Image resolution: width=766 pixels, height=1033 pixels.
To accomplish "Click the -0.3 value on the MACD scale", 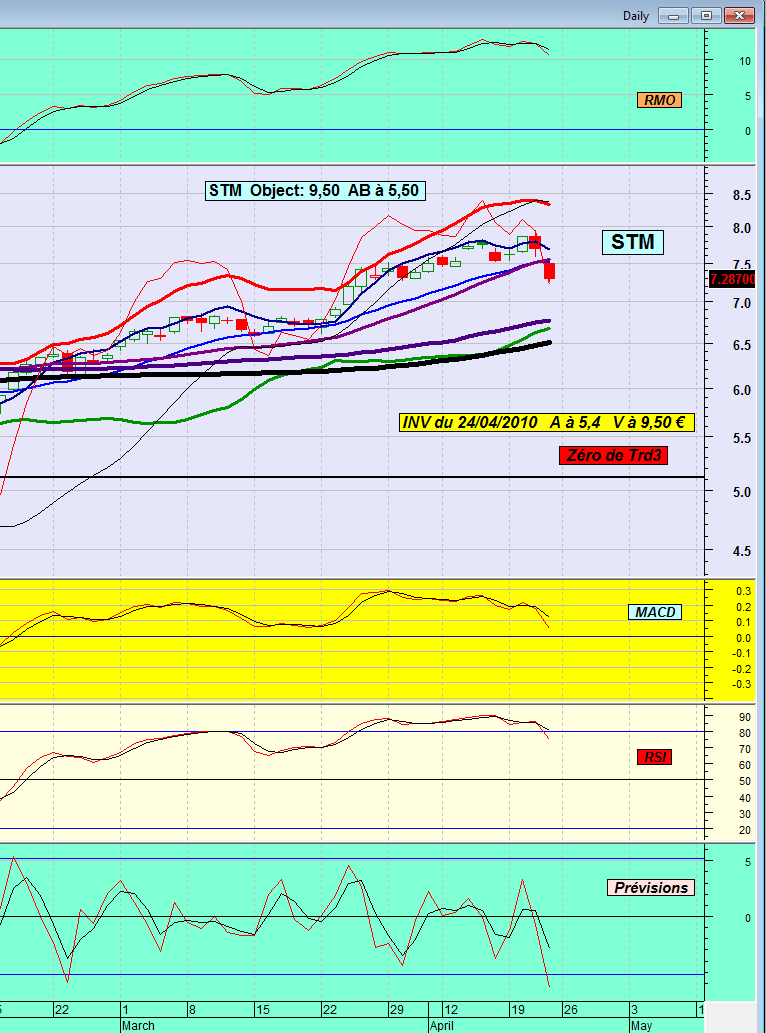I will point(743,684).
